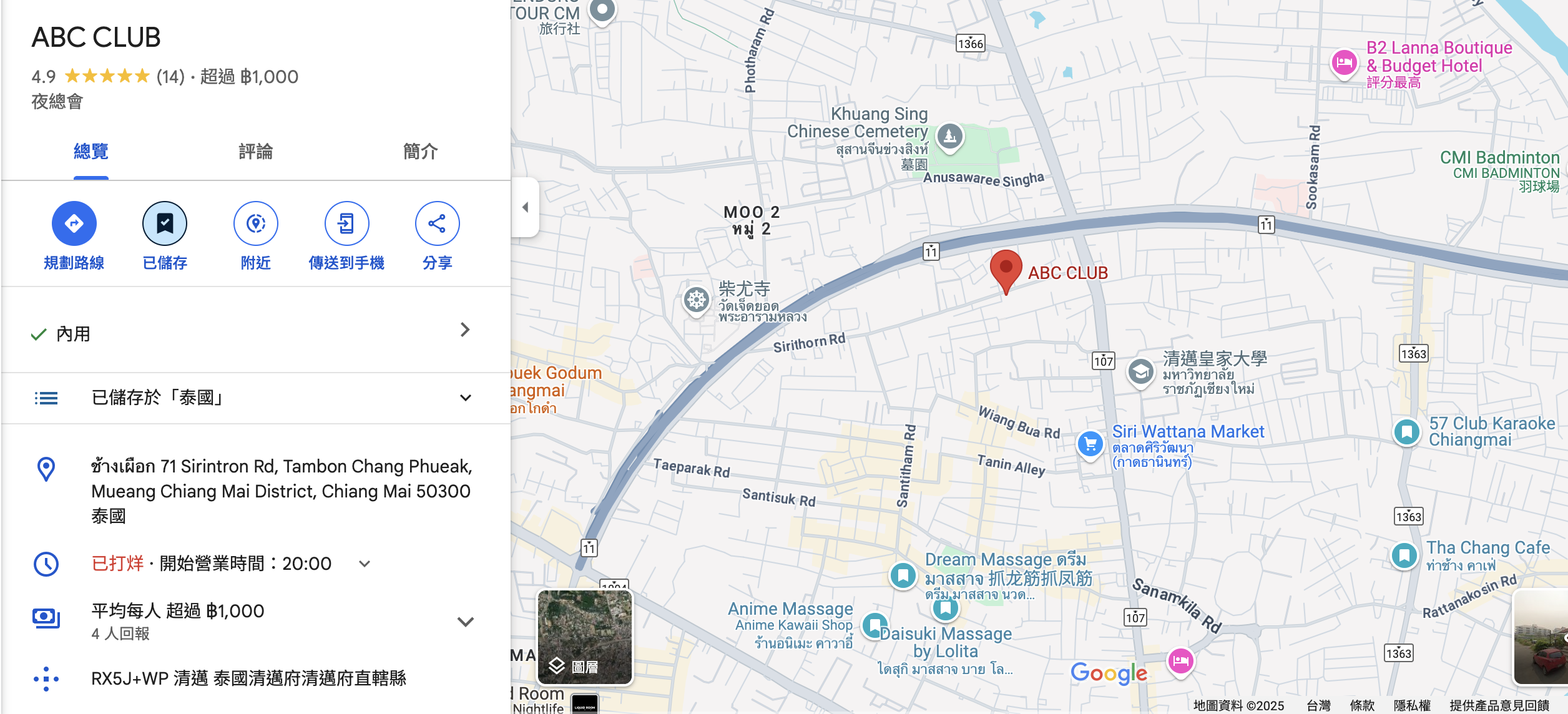Click send to phone (傳送到手機) icon
Screen dimensions: 1568x714
[x=346, y=223]
